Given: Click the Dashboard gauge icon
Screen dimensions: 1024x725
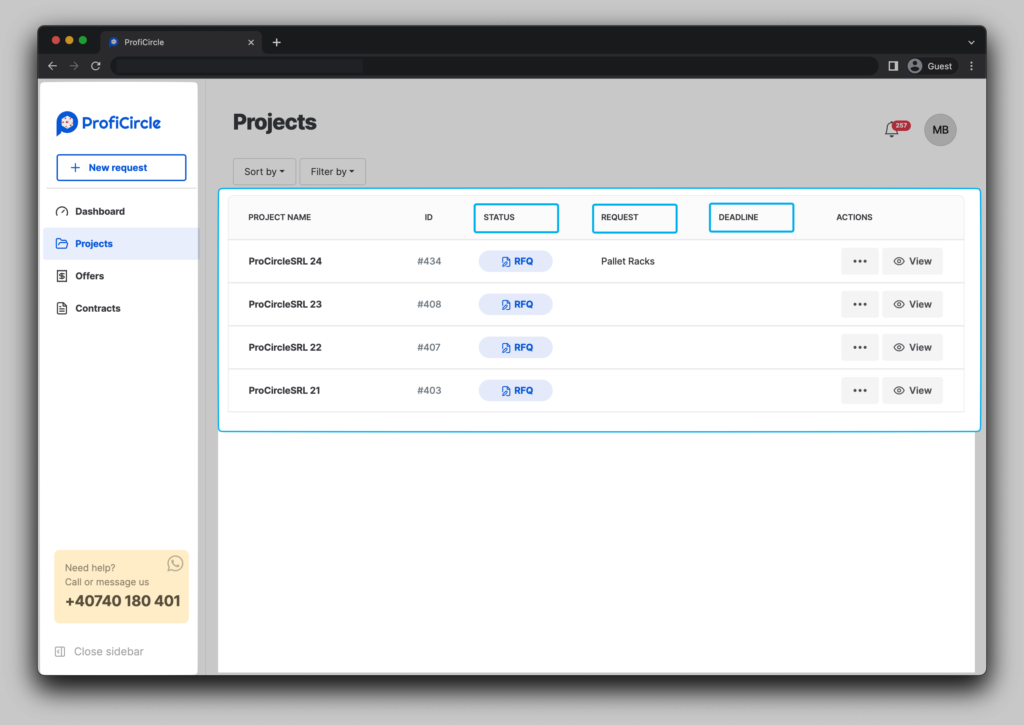Looking at the screenshot, I should pyautogui.click(x=62, y=211).
